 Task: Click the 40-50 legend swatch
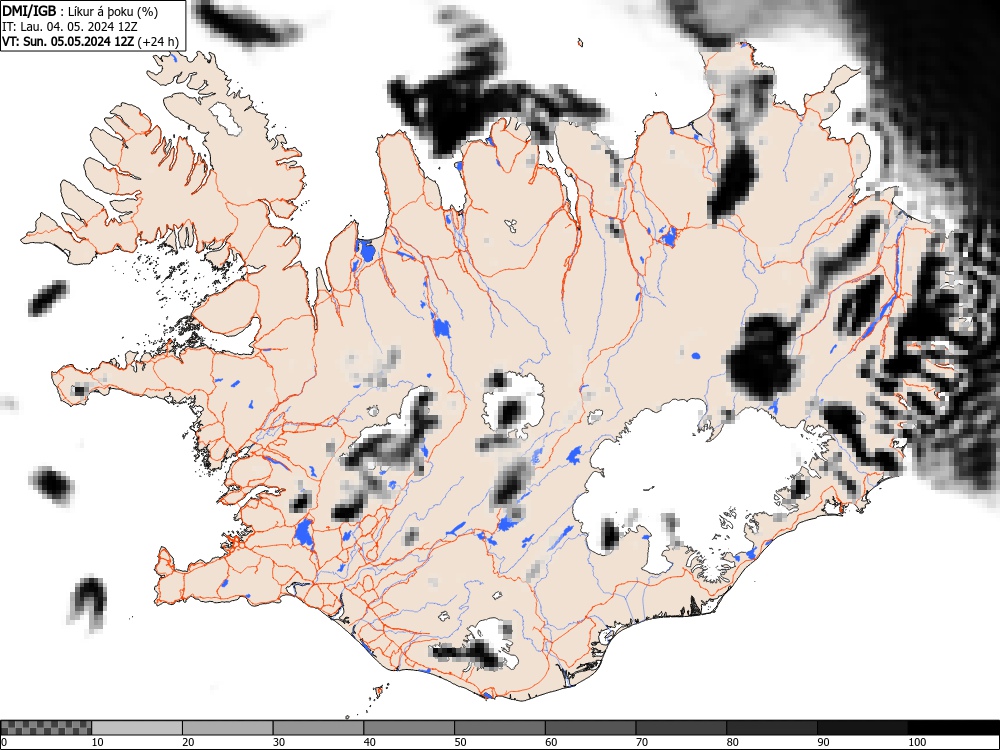409,728
